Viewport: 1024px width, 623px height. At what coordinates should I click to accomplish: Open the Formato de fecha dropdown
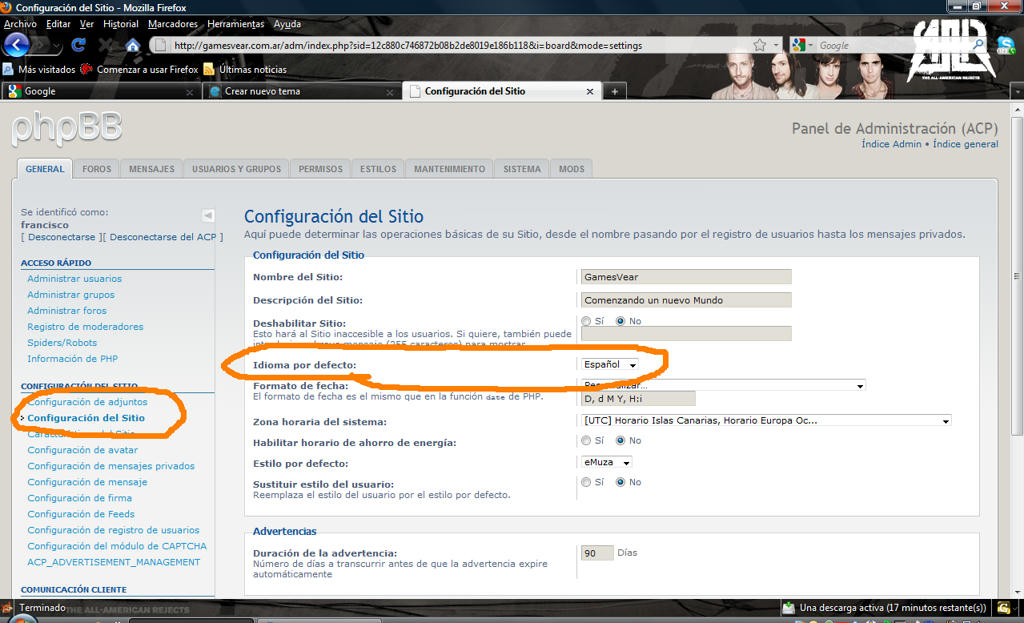coord(723,385)
